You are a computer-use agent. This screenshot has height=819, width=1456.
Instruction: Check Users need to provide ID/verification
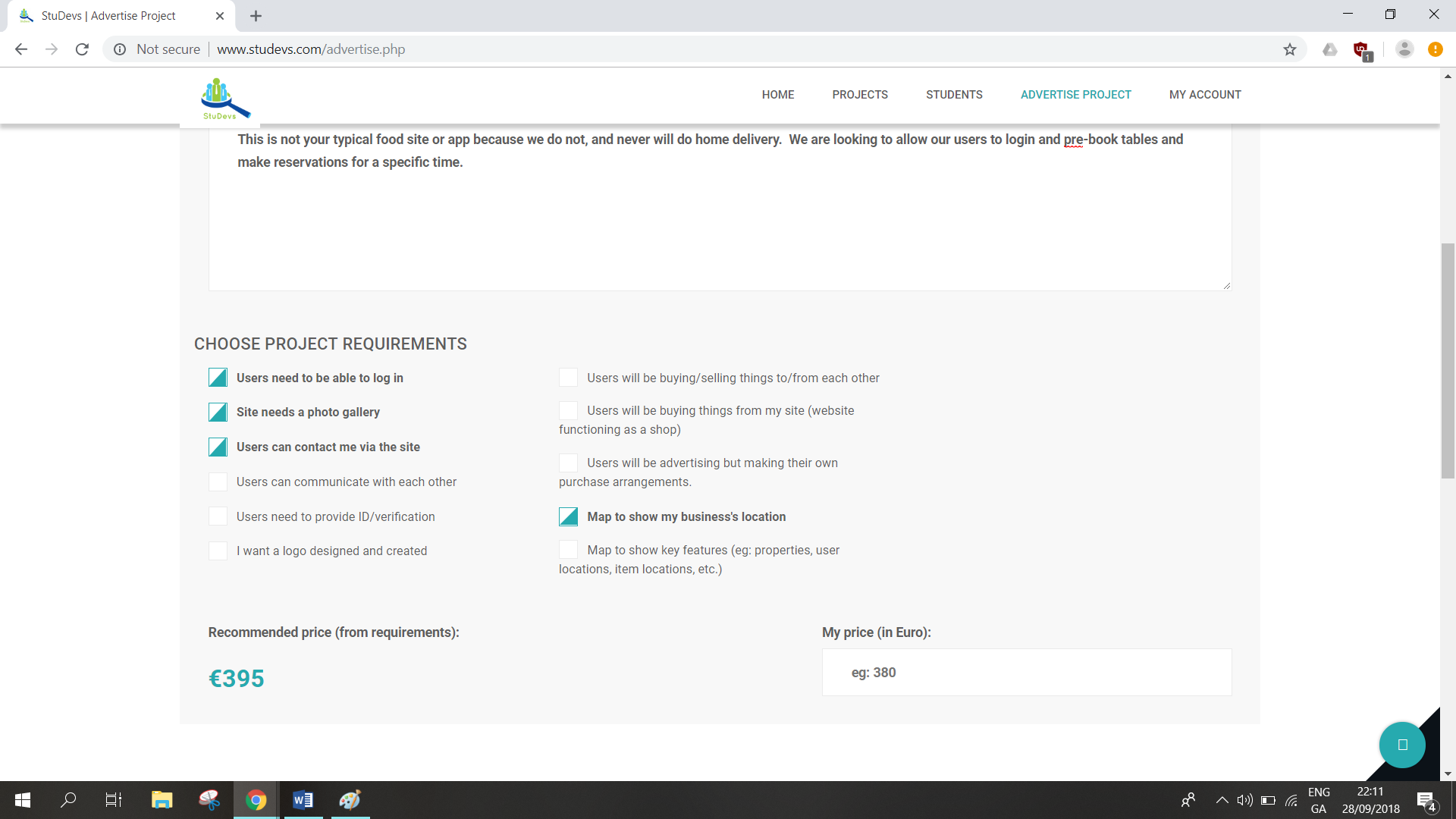tap(218, 516)
